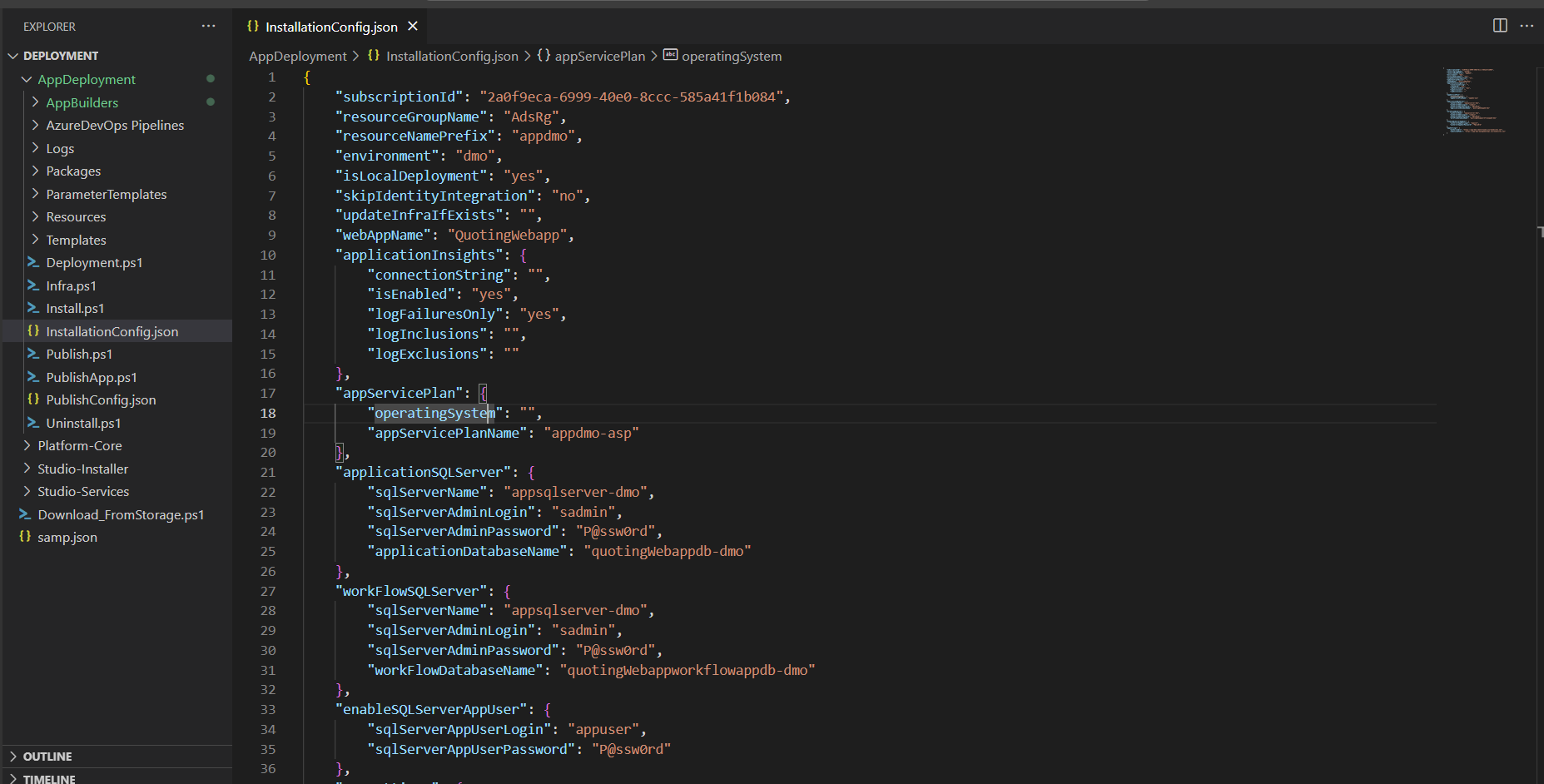Expand the Studio-Services folder
Screen dimensions: 1544x784
tap(27, 491)
